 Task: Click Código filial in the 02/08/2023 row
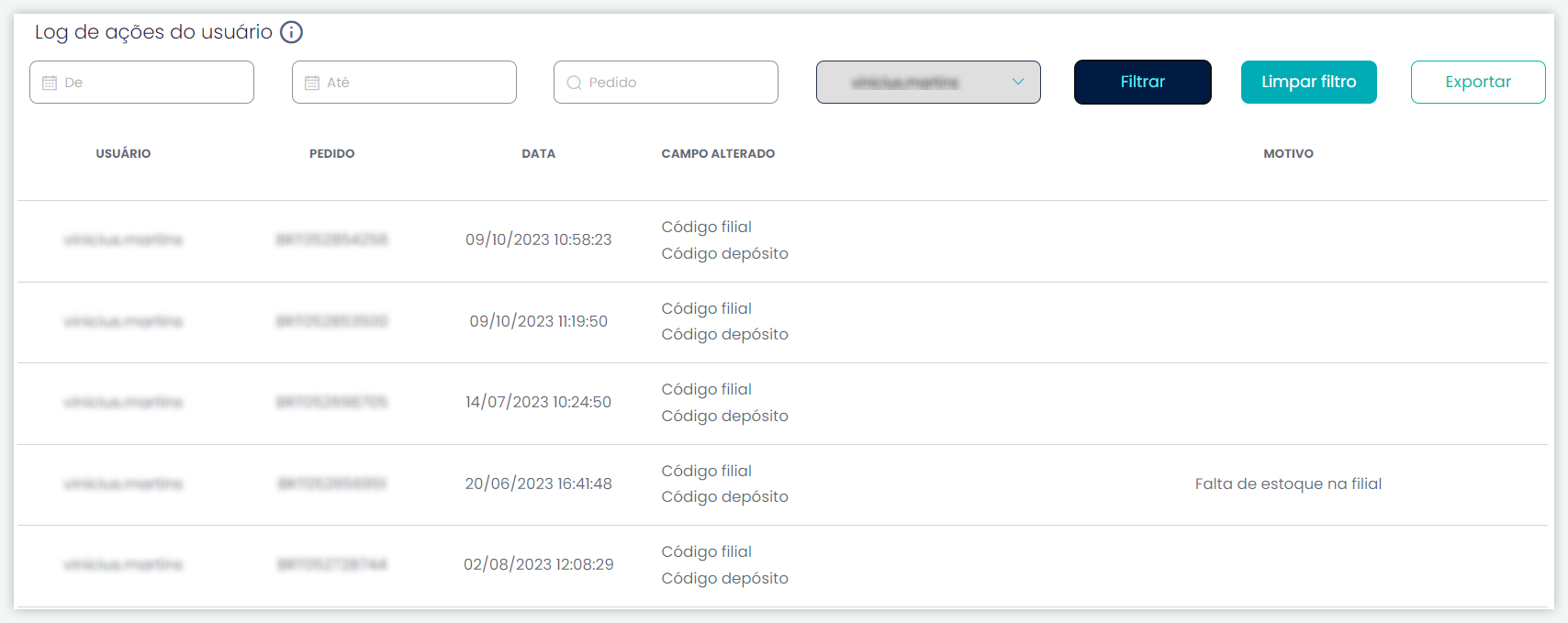pos(707,551)
